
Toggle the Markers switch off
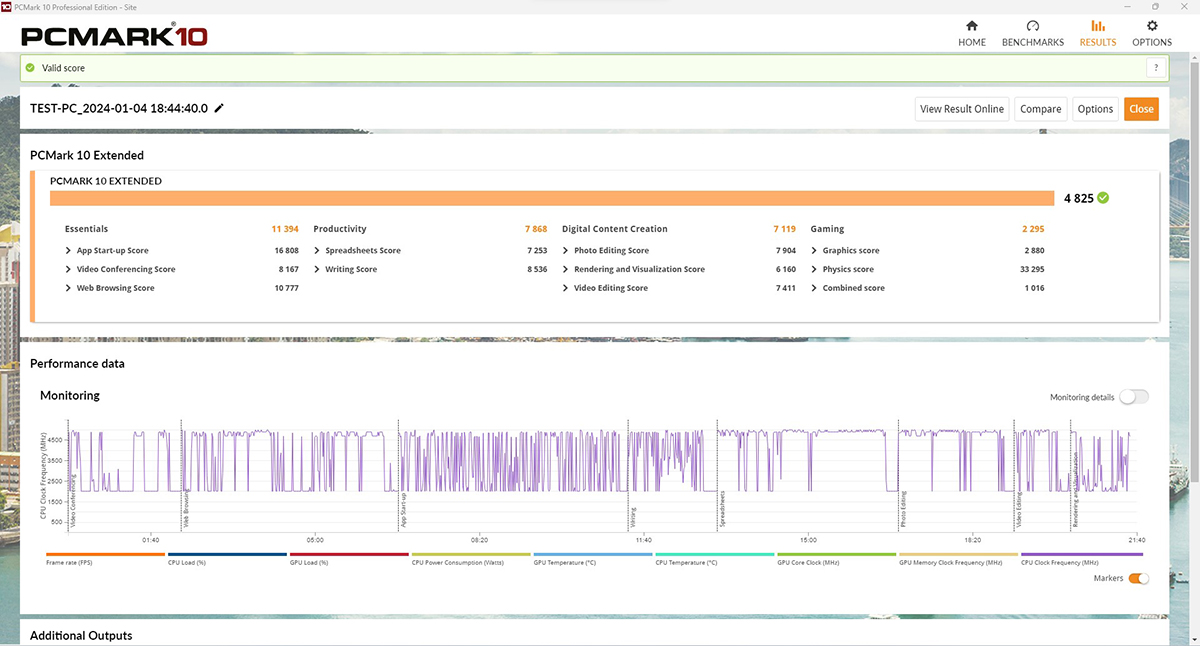(x=1138, y=578)
